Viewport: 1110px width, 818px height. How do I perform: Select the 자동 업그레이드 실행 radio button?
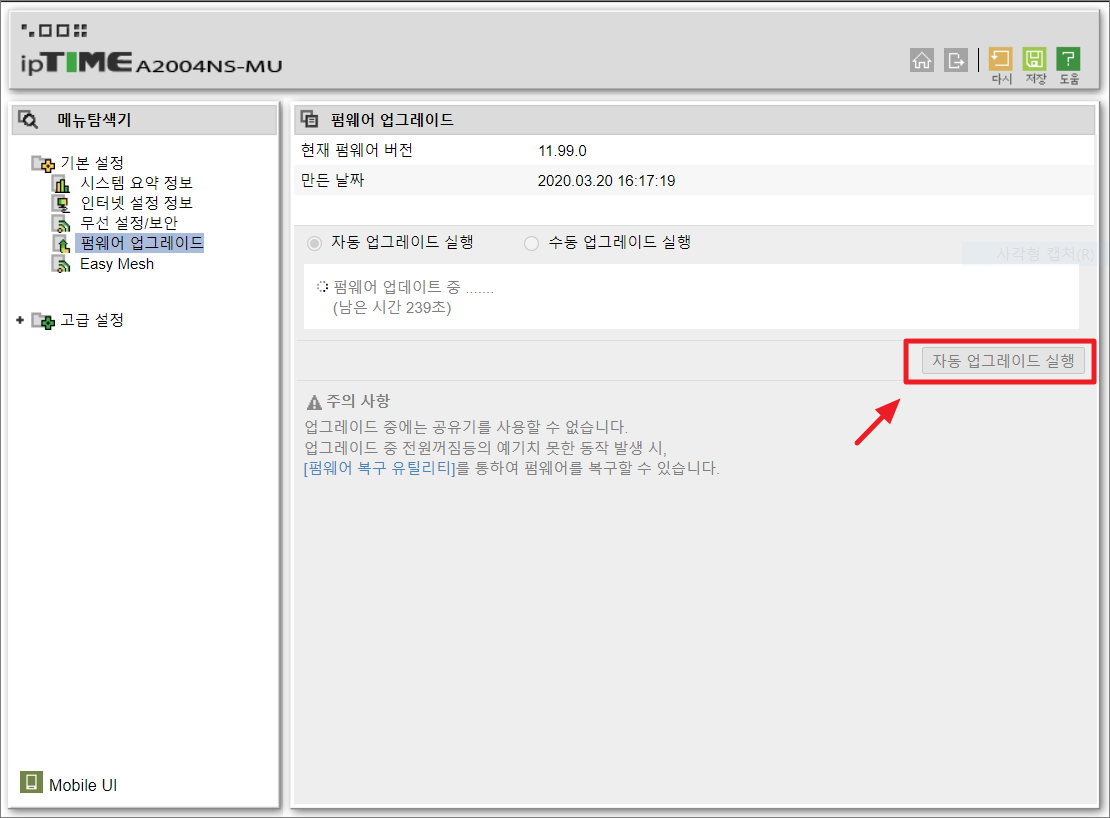pyautogui.click(x=313, y=242)
